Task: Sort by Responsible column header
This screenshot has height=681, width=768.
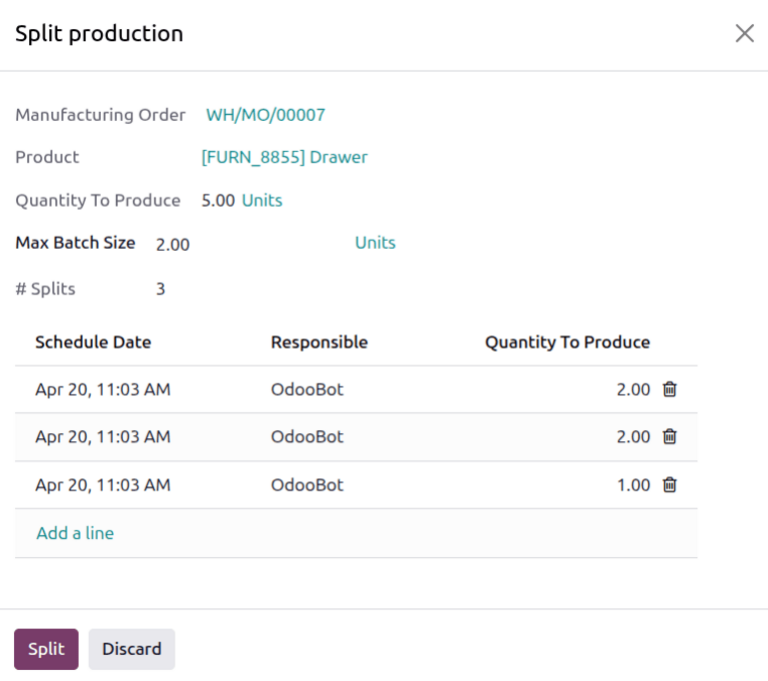Action: [x=319, y=342]
